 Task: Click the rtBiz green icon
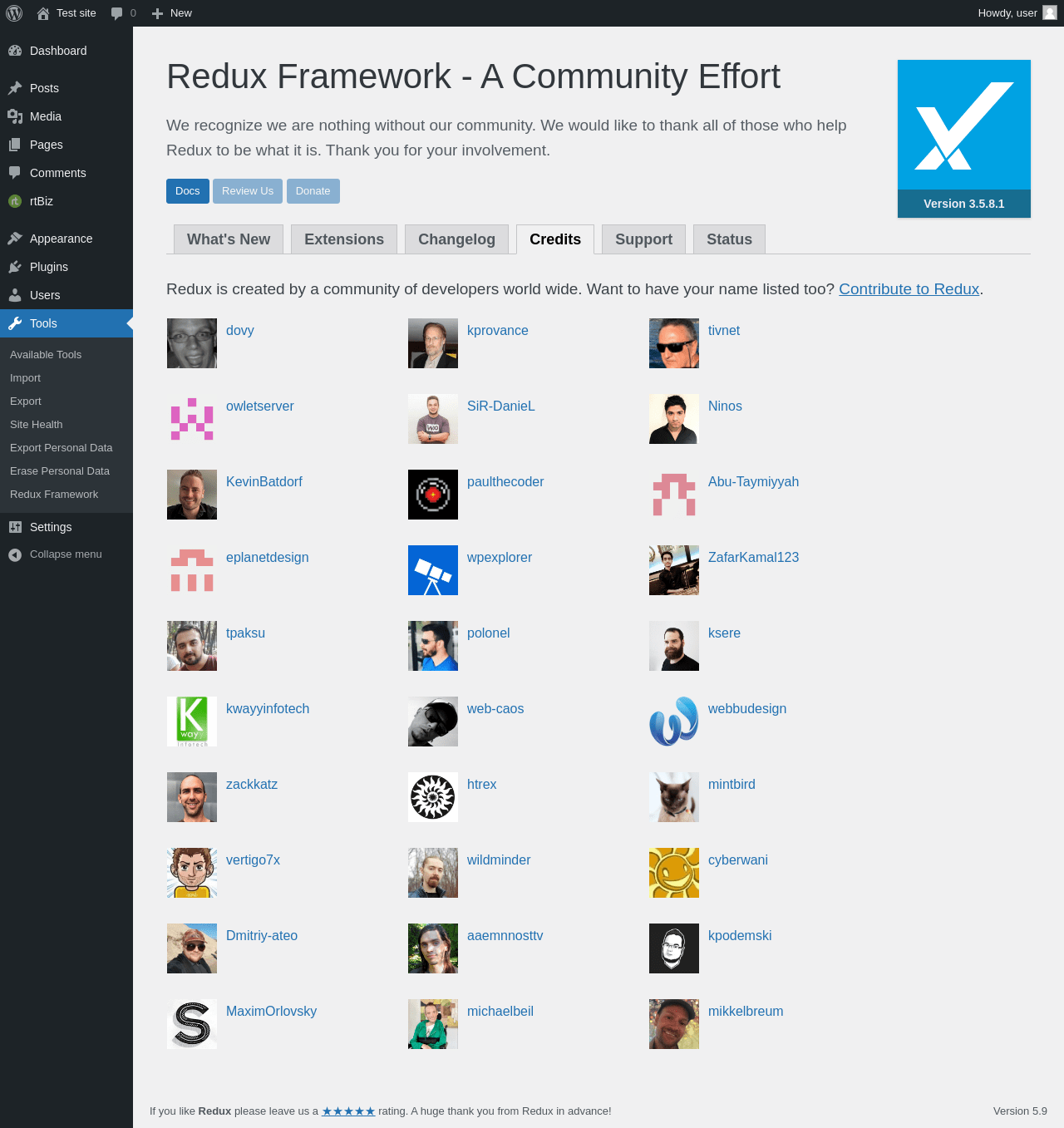pyautogui.click(x=15, y=201)
